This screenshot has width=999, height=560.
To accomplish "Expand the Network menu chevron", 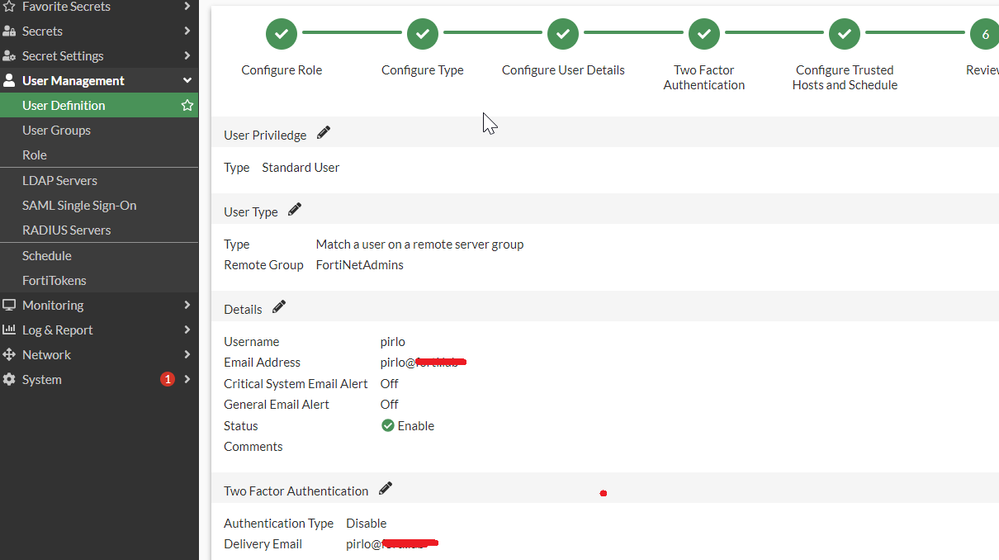I will [x=187, y=355].
